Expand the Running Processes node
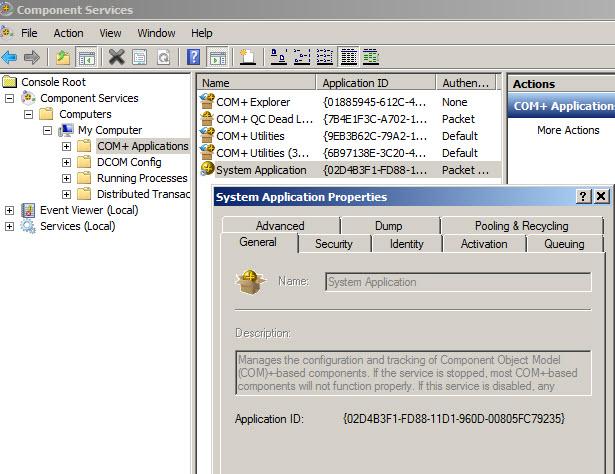The image size is (615, 474). click(67, 178)
